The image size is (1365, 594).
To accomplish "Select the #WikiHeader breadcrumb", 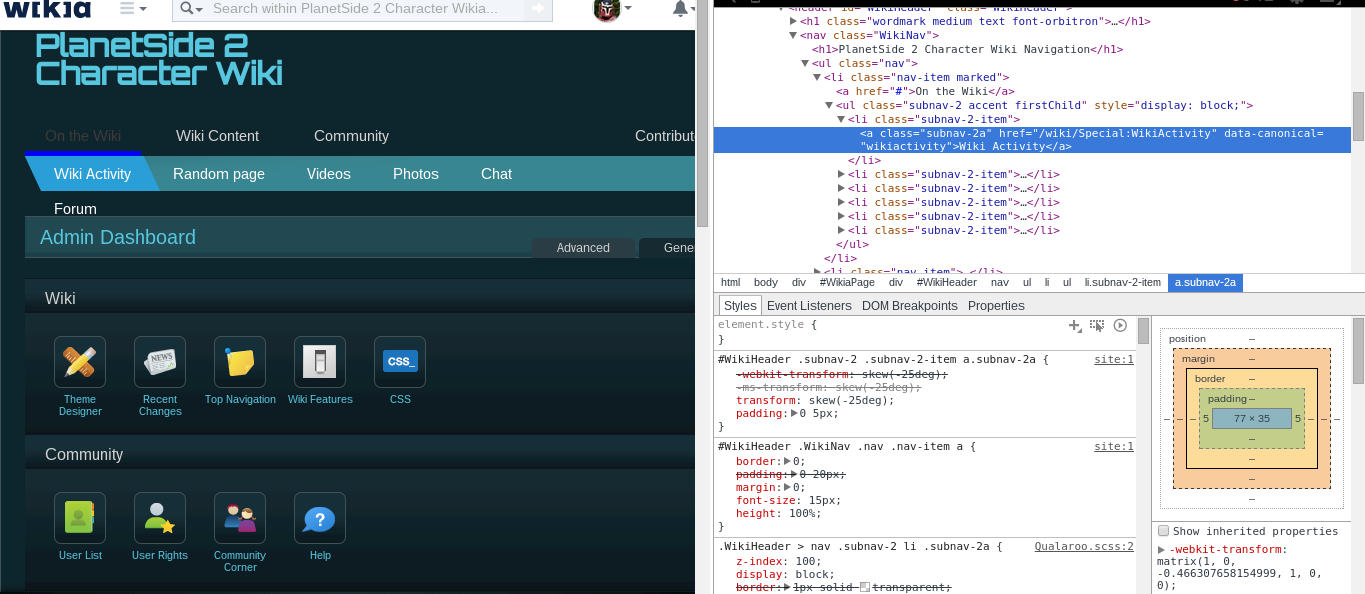I will (946, 283).
